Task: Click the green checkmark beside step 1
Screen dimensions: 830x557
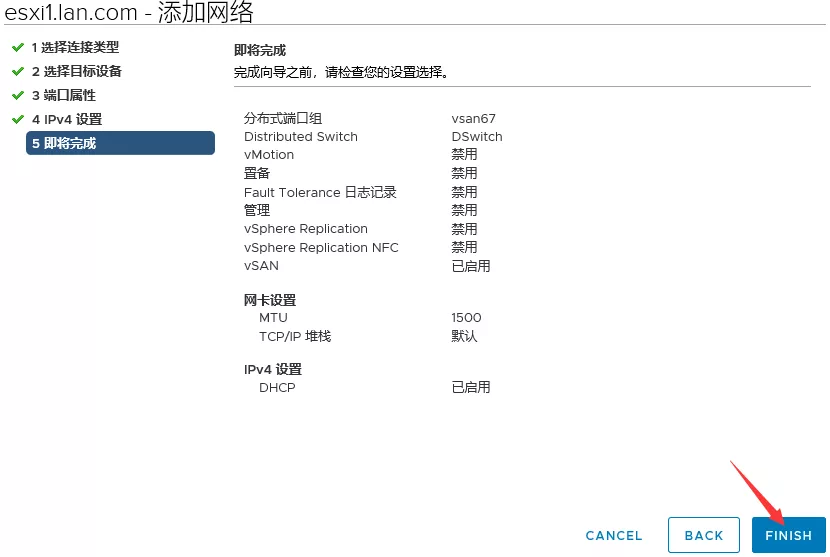Action: (17, 47)
